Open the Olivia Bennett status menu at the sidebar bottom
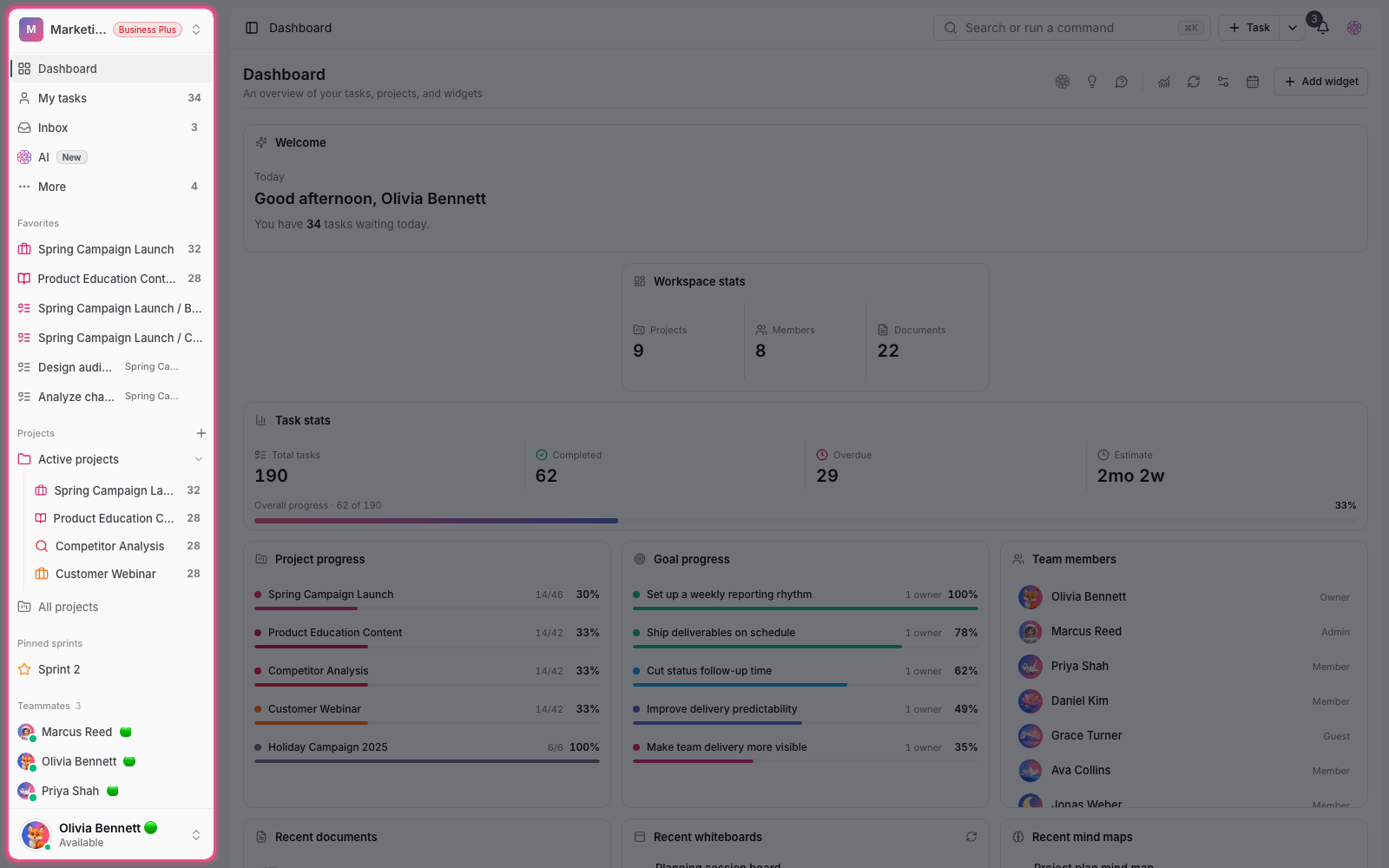This screenshot has width=1389, height=868. click(111, 835)
